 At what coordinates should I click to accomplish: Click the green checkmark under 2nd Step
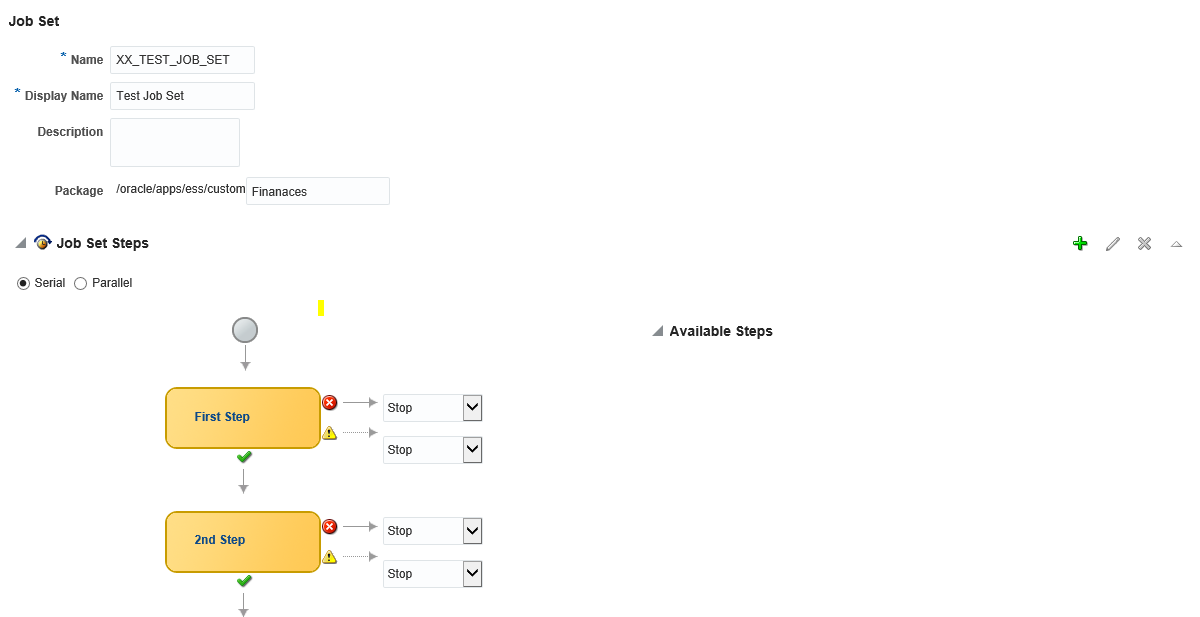(244, 580)
